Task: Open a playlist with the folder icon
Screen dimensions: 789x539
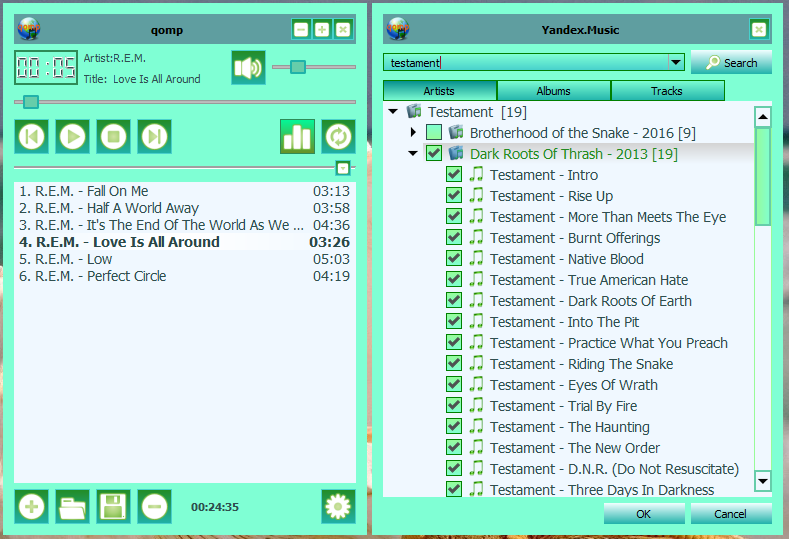Action: pyautogui.click(x=72, y=506)
